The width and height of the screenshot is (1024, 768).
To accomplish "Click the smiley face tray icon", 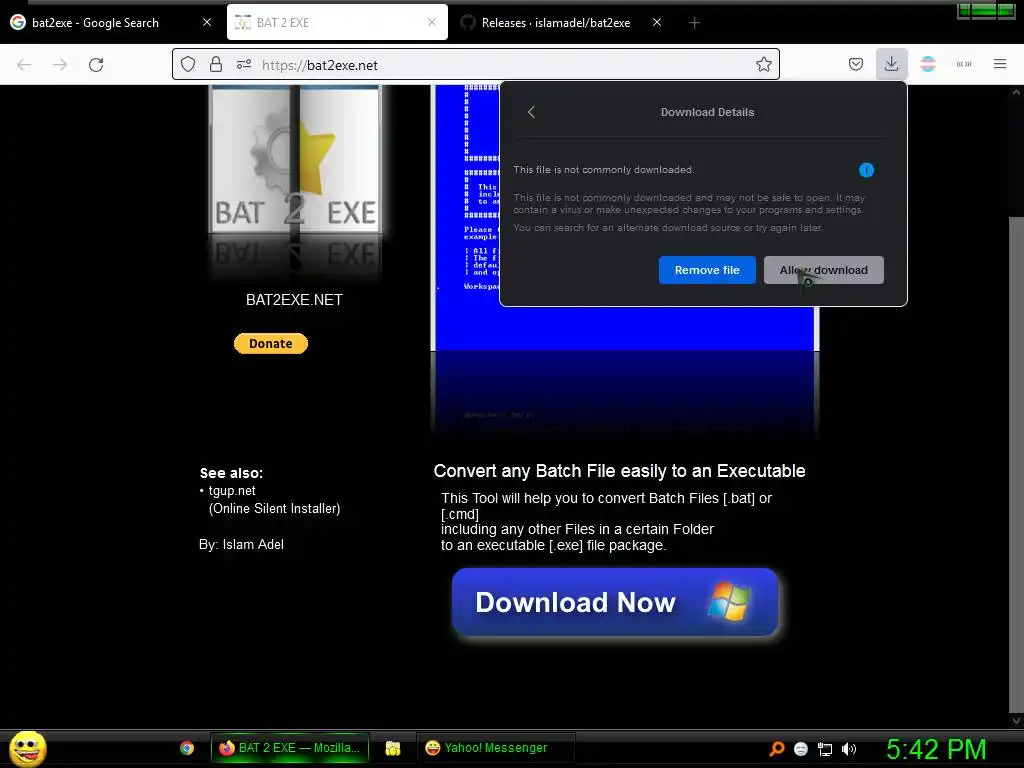I will pyautogui.click(x=801, y=748).
